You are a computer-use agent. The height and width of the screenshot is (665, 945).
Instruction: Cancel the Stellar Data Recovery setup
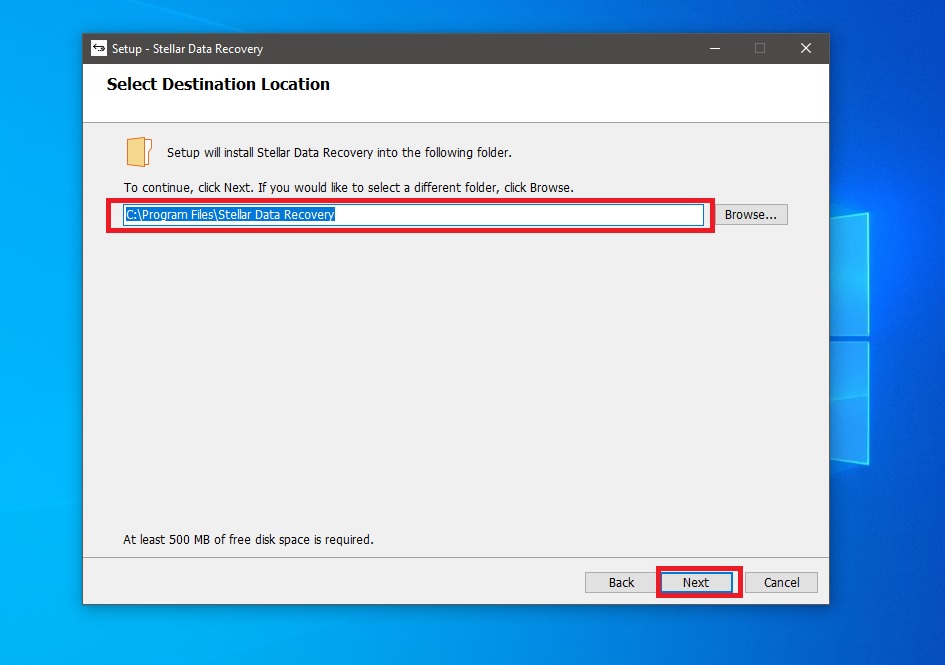781,582
